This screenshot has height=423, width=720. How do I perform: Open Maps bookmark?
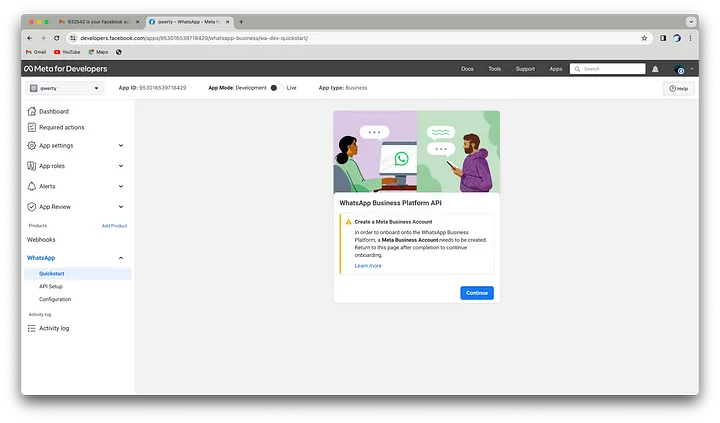coord(98,52)
